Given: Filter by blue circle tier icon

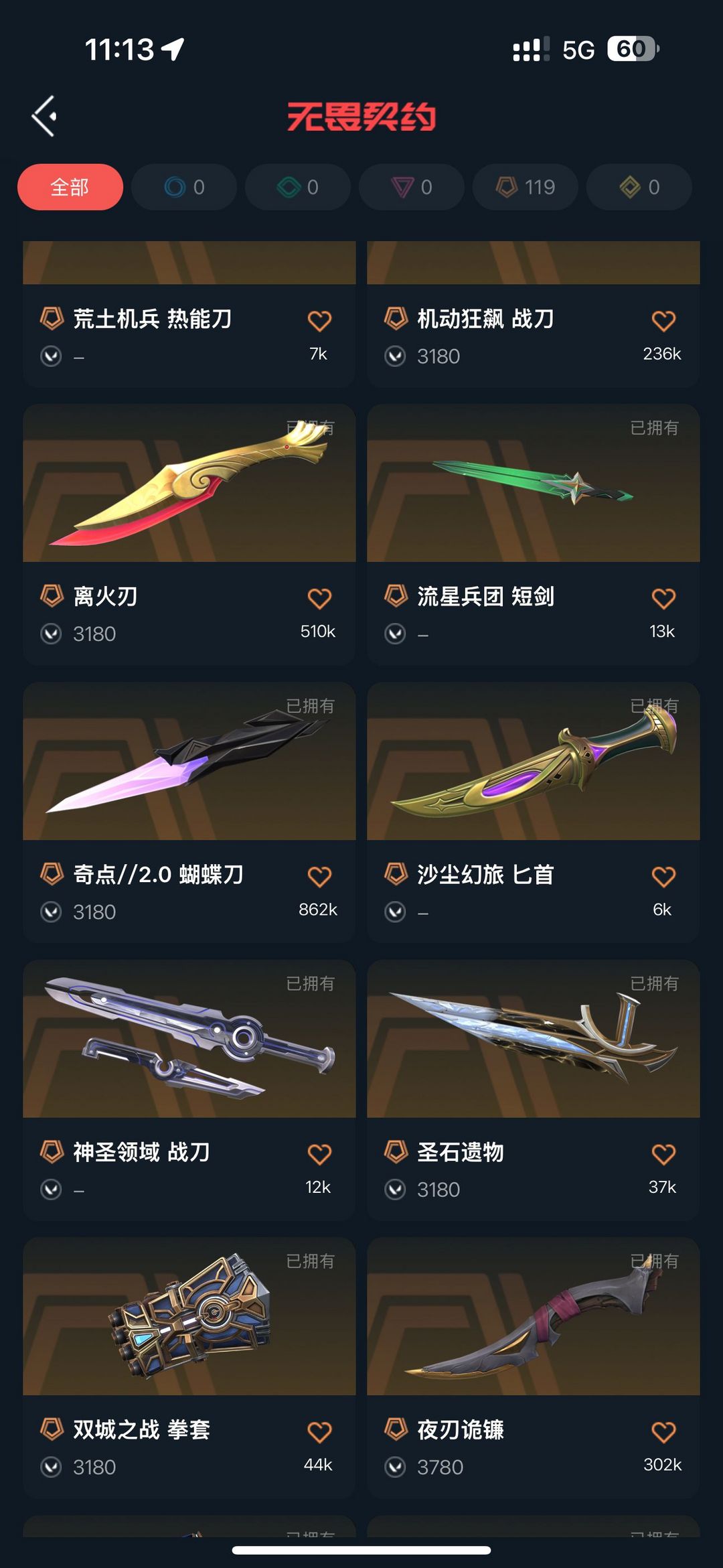Looking at the screenshot, I should (x=184, y=187).
